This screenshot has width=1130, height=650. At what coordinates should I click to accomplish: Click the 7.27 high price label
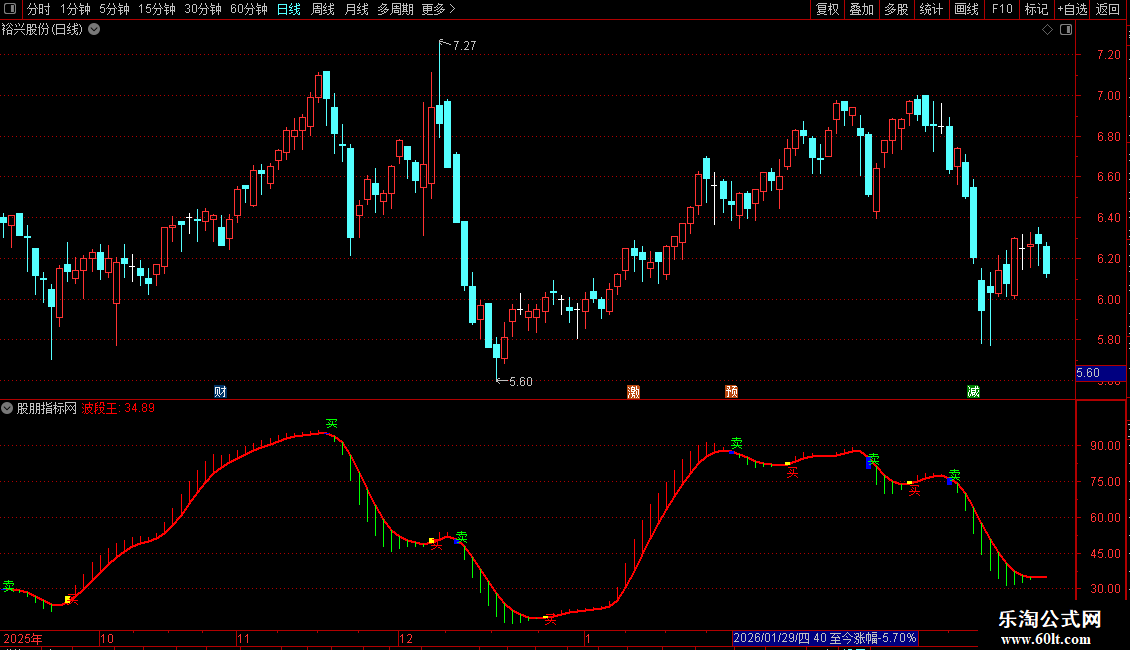465,46
